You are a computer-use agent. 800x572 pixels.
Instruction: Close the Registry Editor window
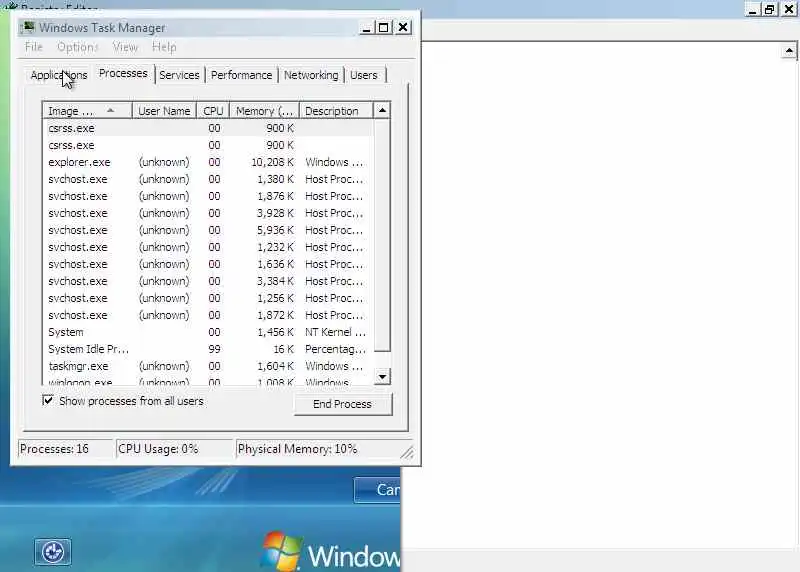pyautogui.click(x=789, y=9)
